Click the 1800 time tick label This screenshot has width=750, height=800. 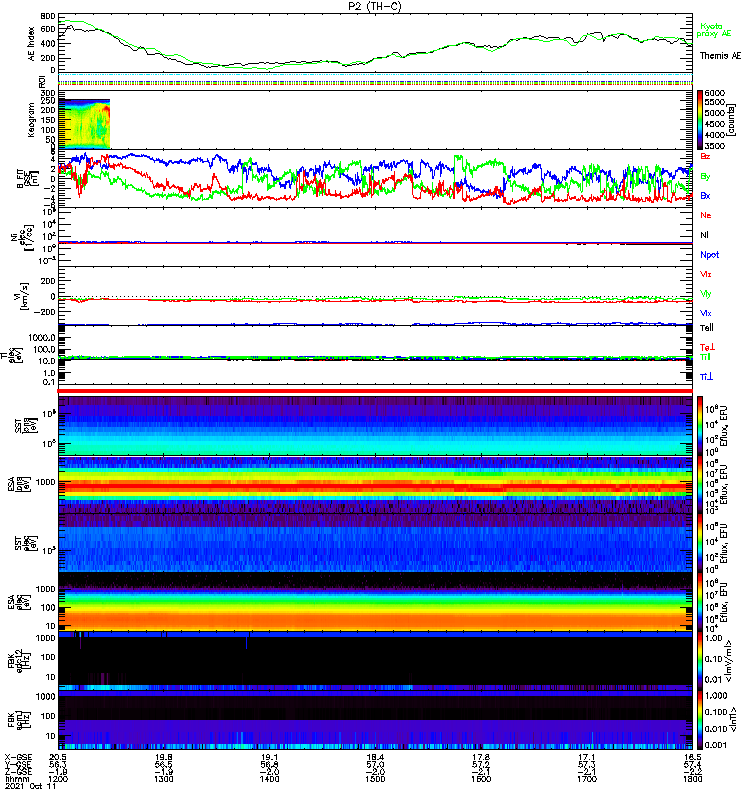tap(692, 779)
